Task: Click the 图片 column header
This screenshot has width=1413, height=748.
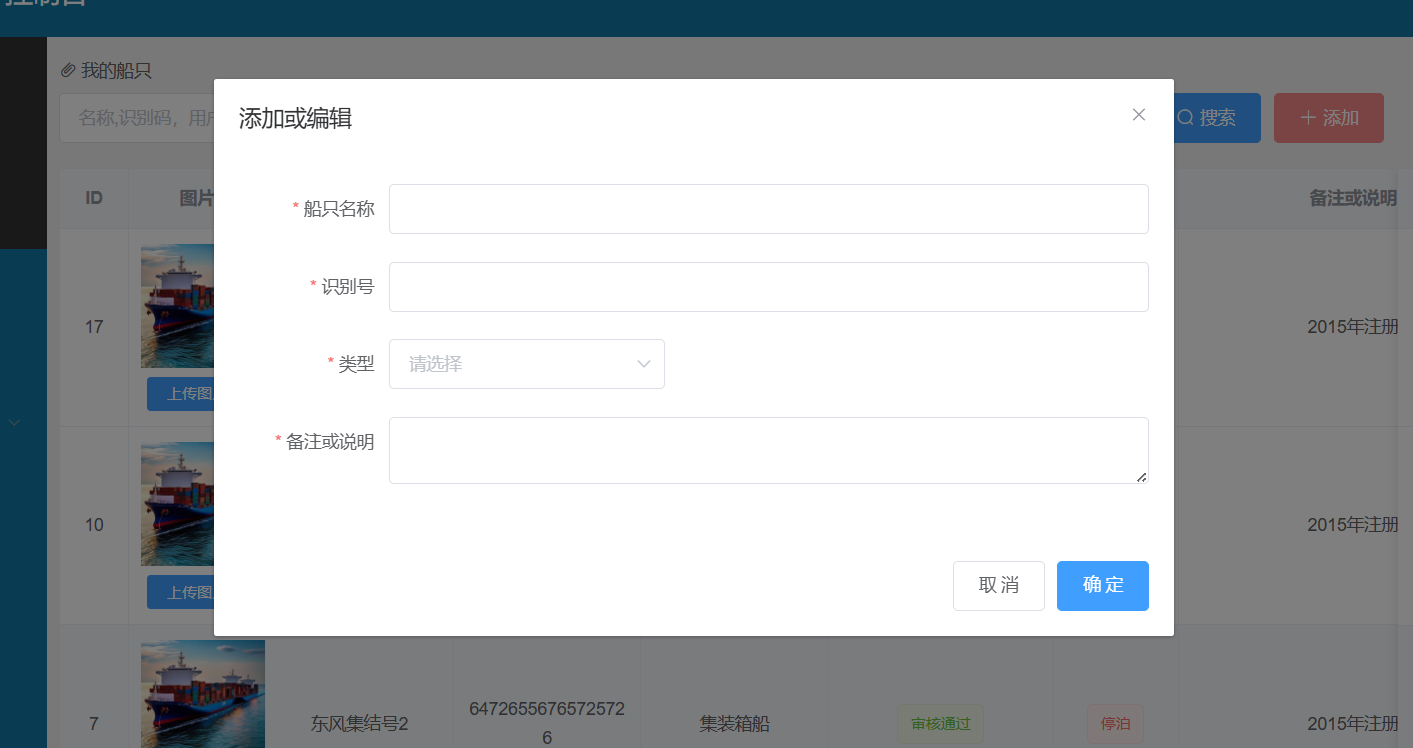Action: (x=196, y=198)
